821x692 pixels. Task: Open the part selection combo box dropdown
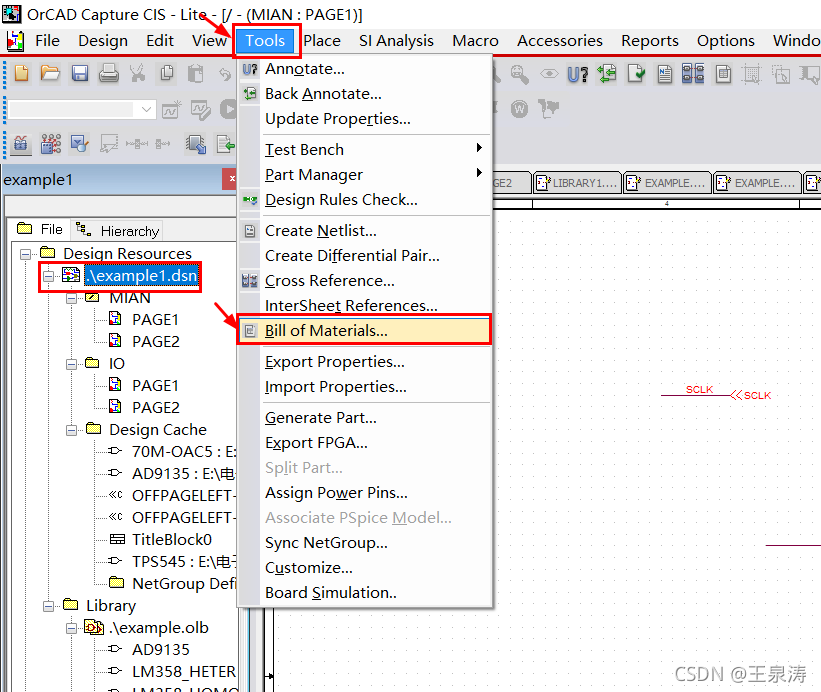click(147, 109)
